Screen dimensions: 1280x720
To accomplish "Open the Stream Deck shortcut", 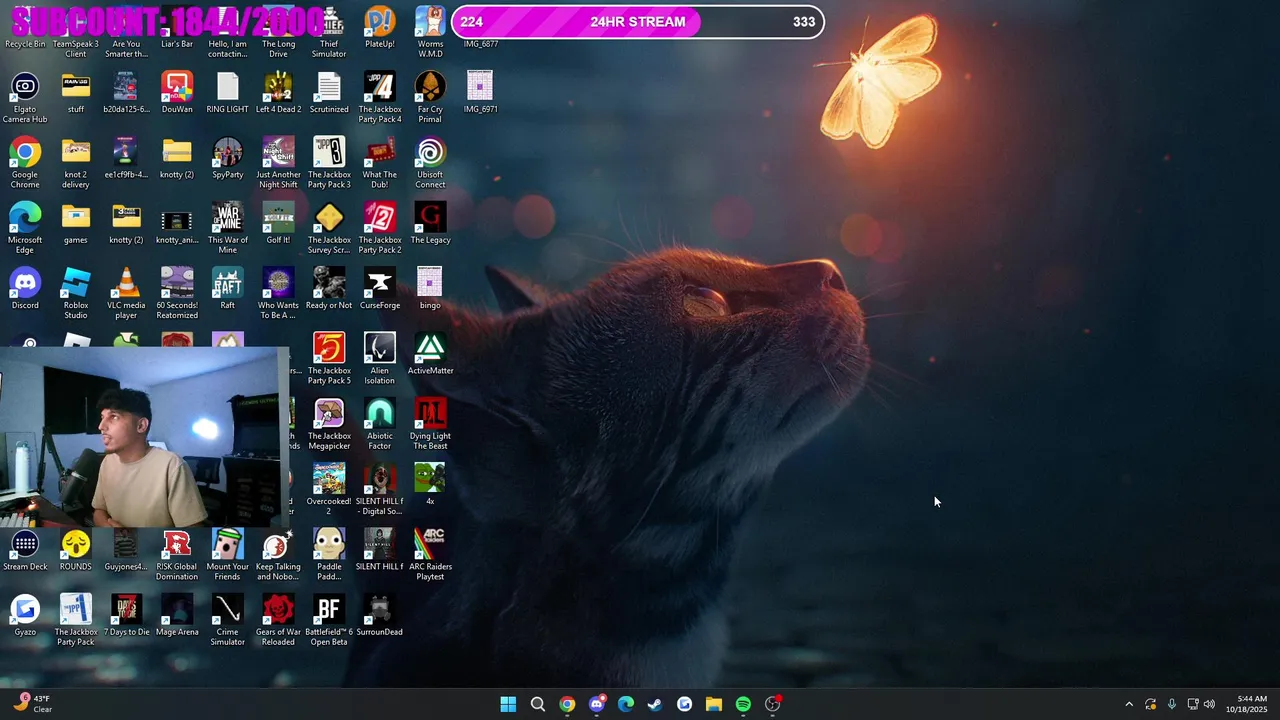I will point(25,549).
